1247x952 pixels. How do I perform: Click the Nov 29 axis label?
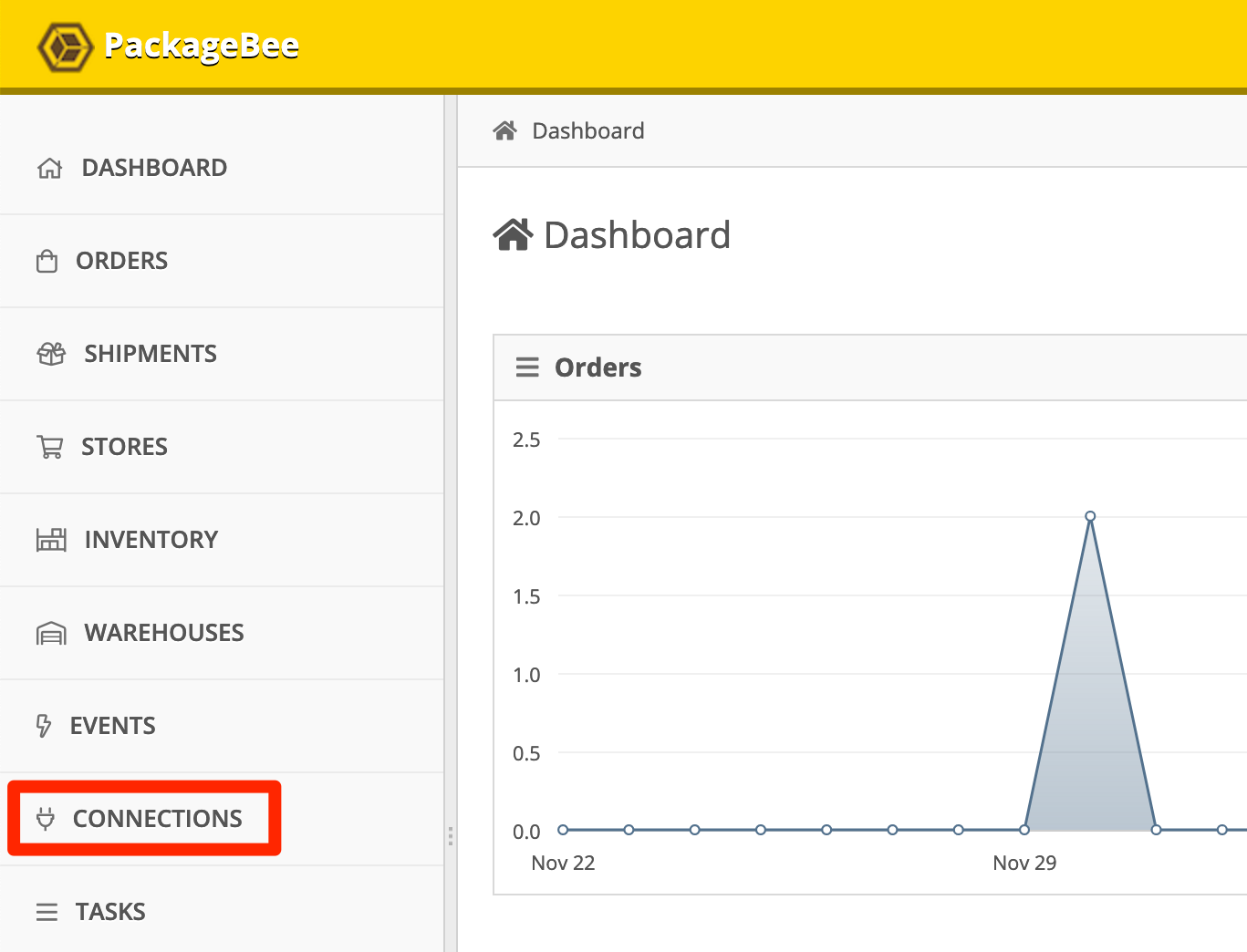tap(1024, 863)
